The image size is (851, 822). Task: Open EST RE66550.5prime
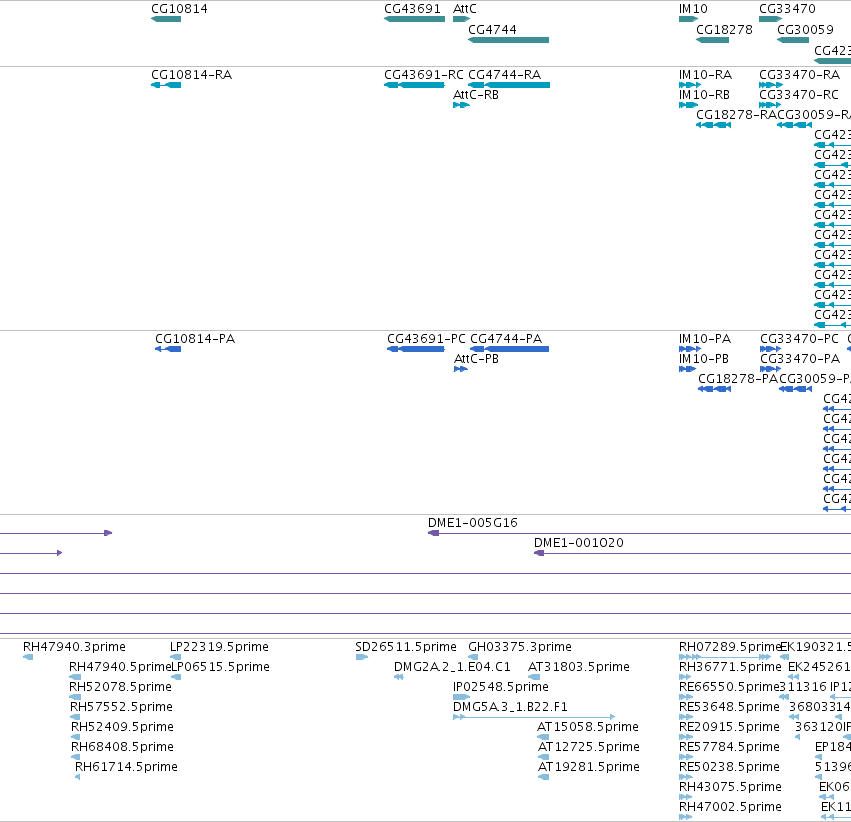[686, 697]
